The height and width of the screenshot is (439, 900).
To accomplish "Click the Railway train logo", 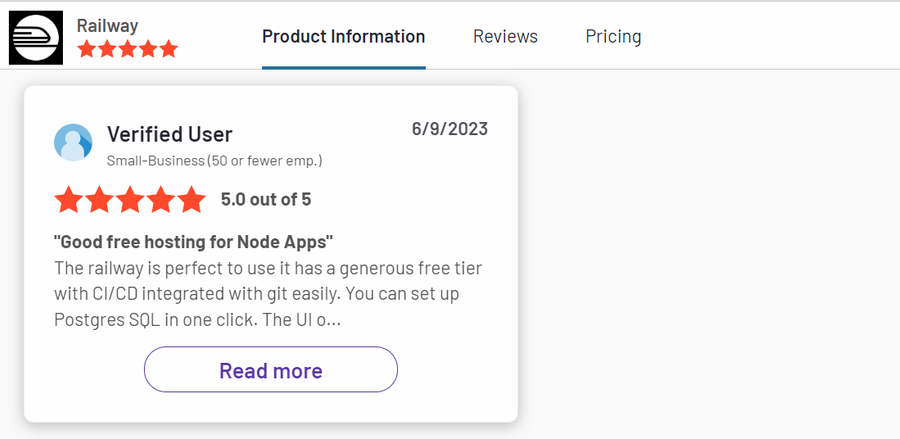I will point(36,37).
